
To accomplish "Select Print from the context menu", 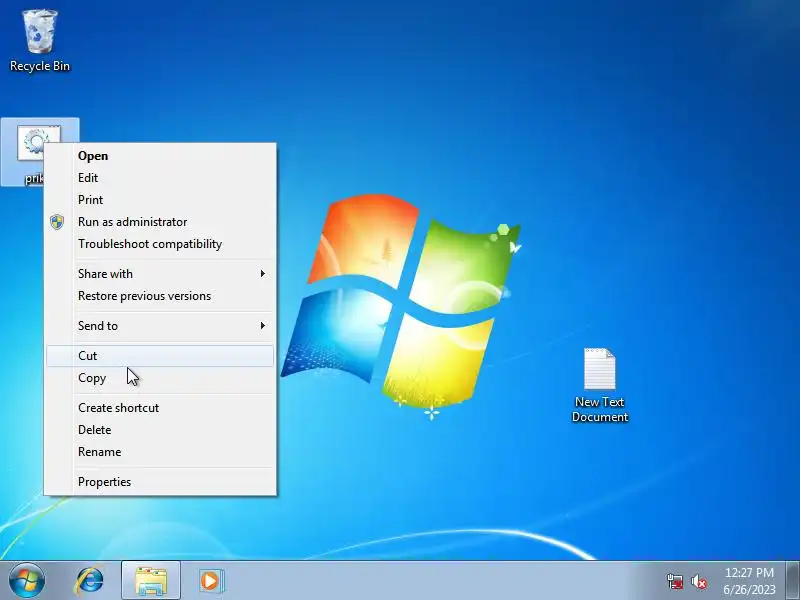I will pyautogui.click(x=160, y=199).
